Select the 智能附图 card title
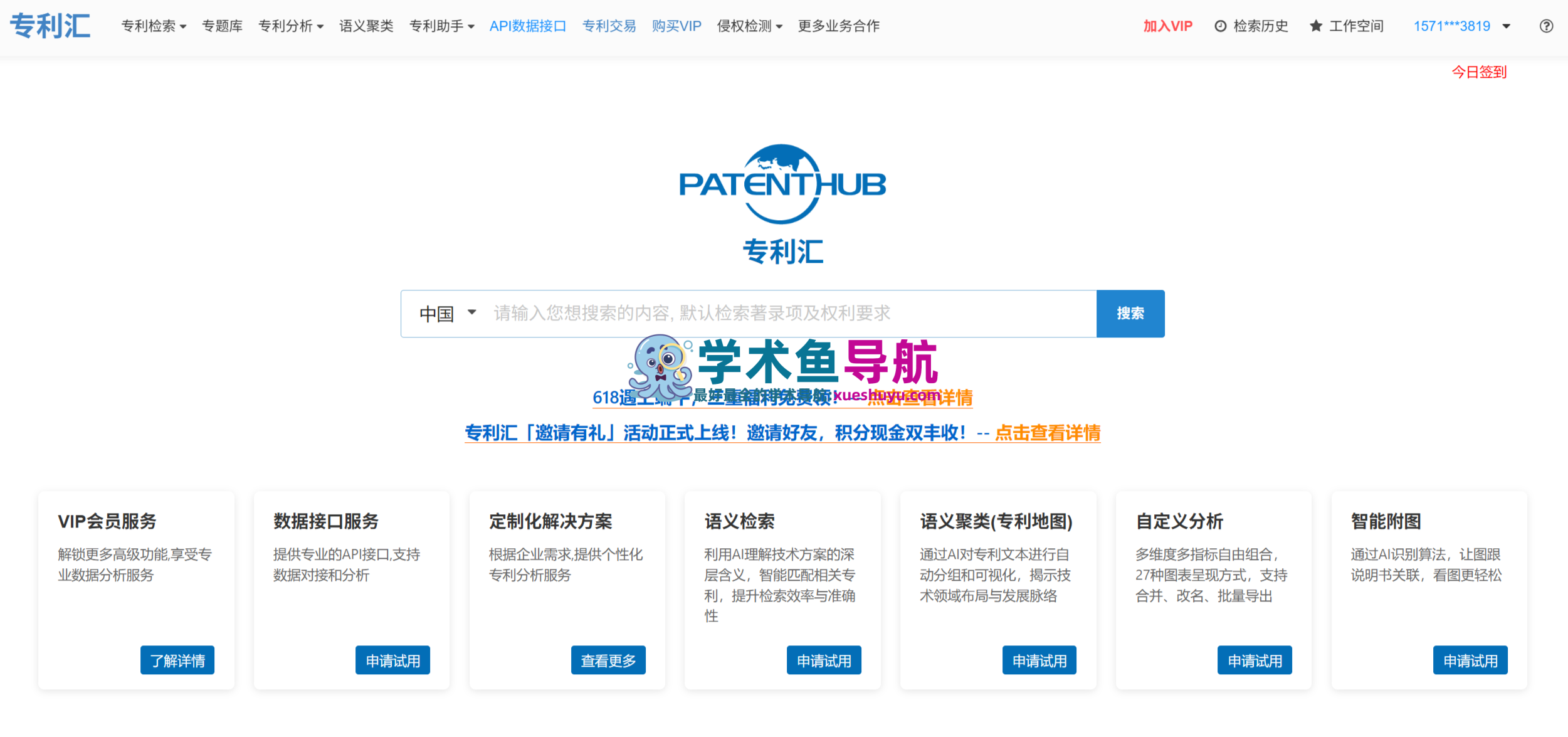The image size is (1568, 737). coord(1386,521)
